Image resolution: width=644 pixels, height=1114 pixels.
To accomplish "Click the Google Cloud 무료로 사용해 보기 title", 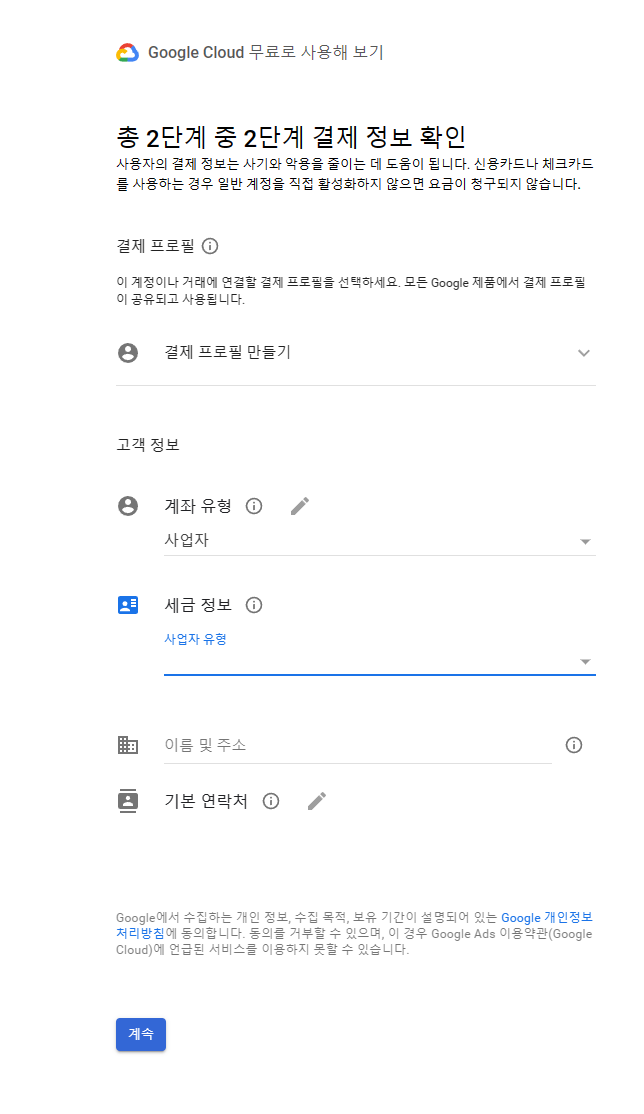I will coord(266,53).
